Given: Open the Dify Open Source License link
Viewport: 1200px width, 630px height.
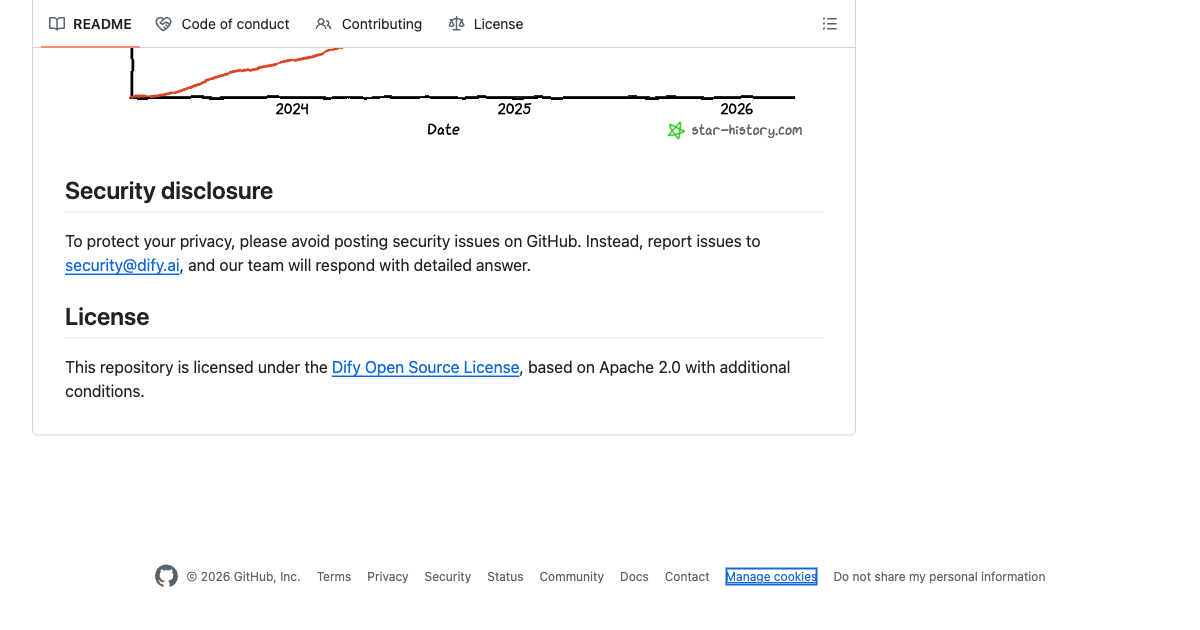Looking at the screenshot, I should [x=425, y=367].
